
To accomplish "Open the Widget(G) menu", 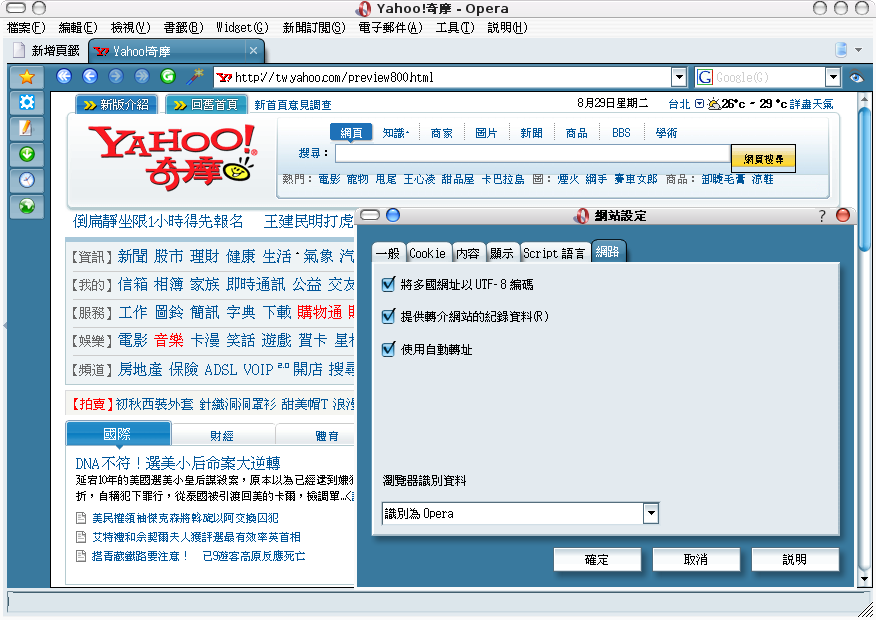I will (242, 27).
